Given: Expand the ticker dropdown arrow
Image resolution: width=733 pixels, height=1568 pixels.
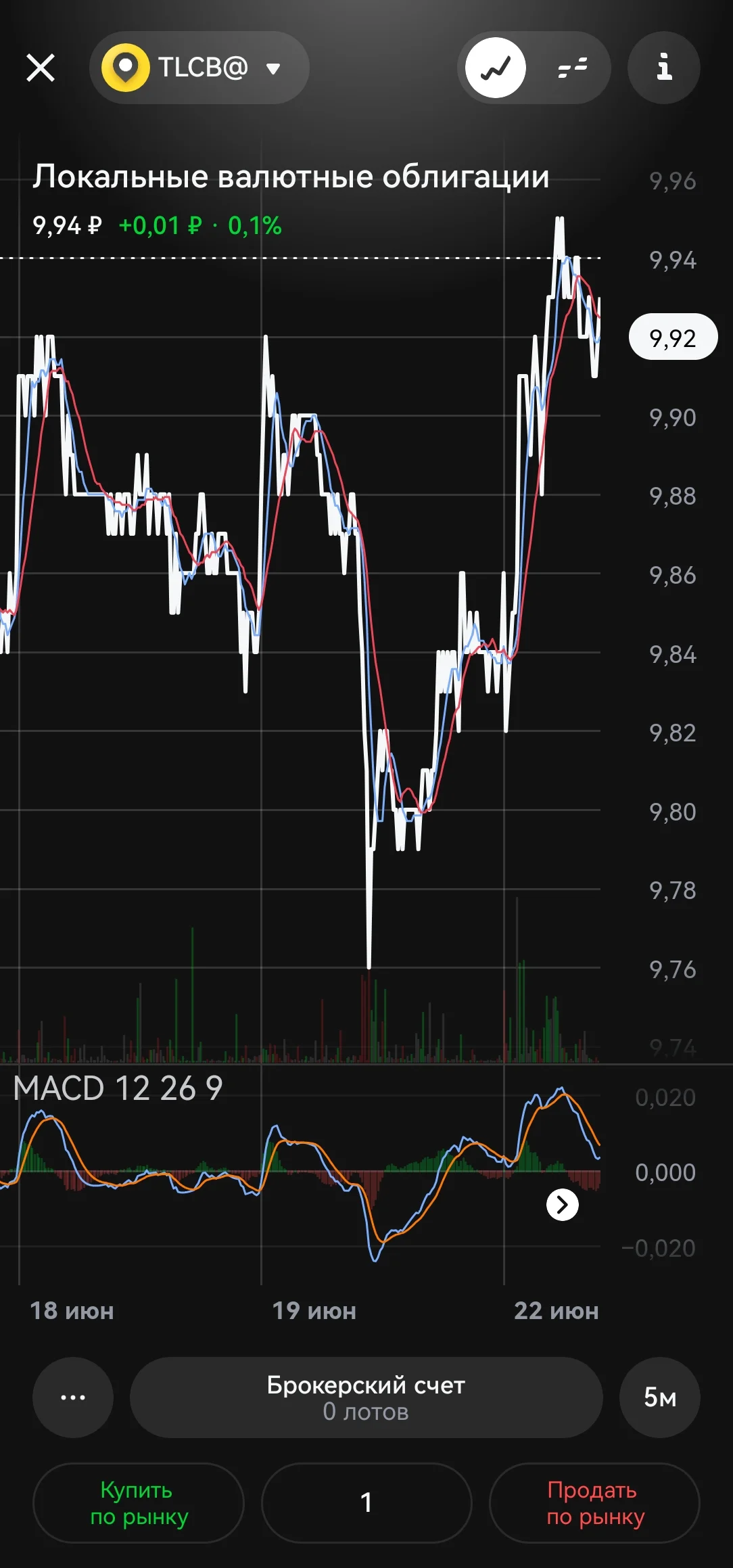Looking at the screenshot, I should [x=273, y=68].
